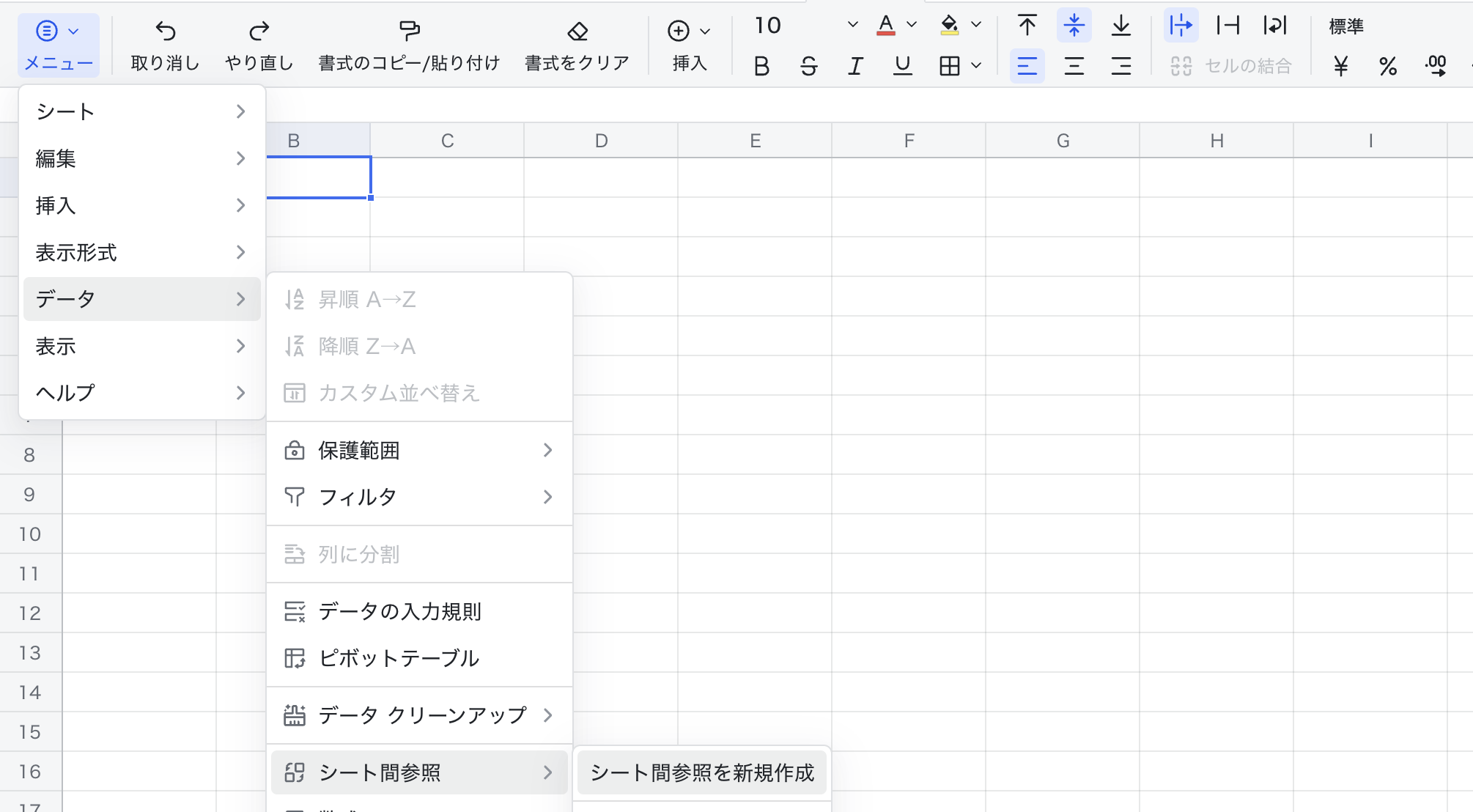Open the border style dropdown
The image size is (1473, 812).
coord(976,65)
